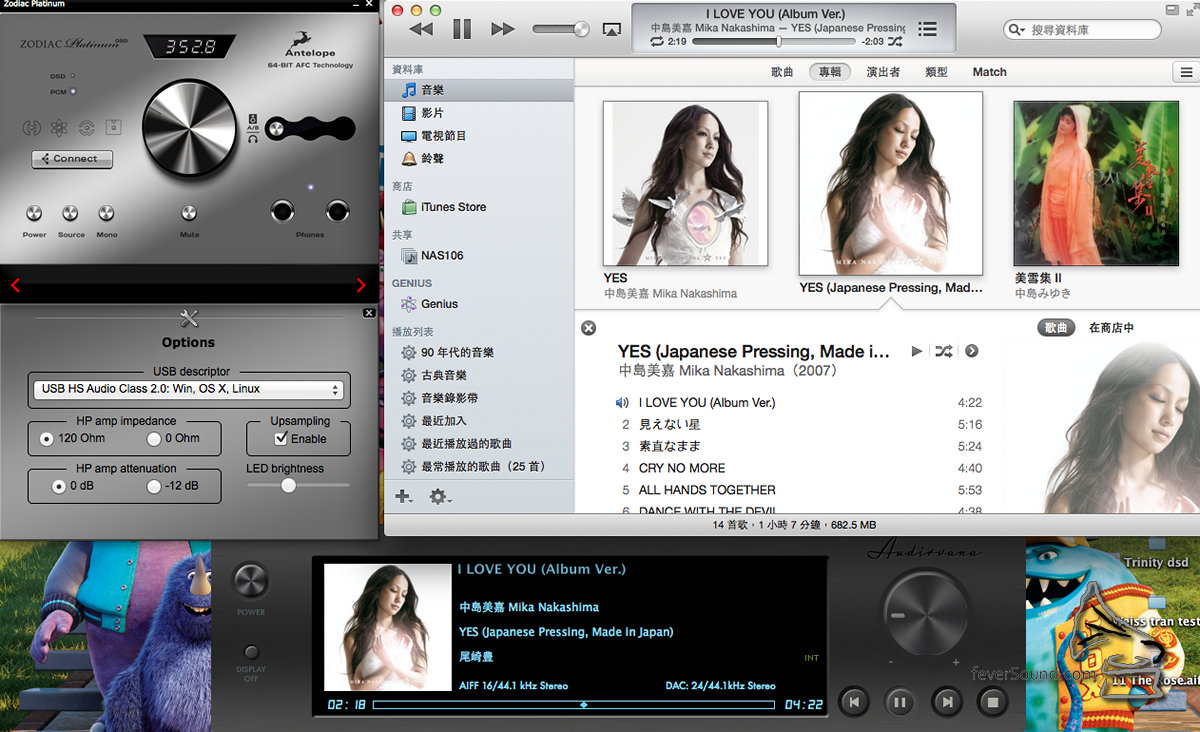The width and height of the screenshot is (1200, 732).
Task: Switch to 類型 genres tab
Action: coord(936,72)
